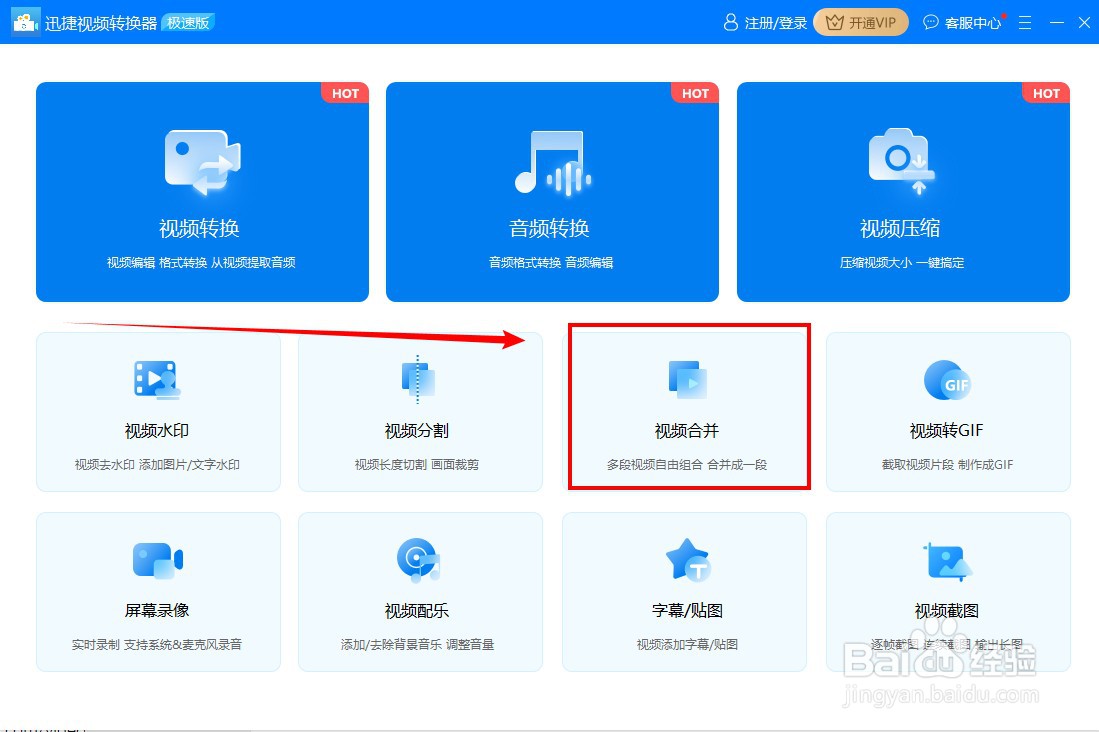The image size is (1099, 732).
Task: Click the HOT badge on 视频压缩
Action: 1046,93
